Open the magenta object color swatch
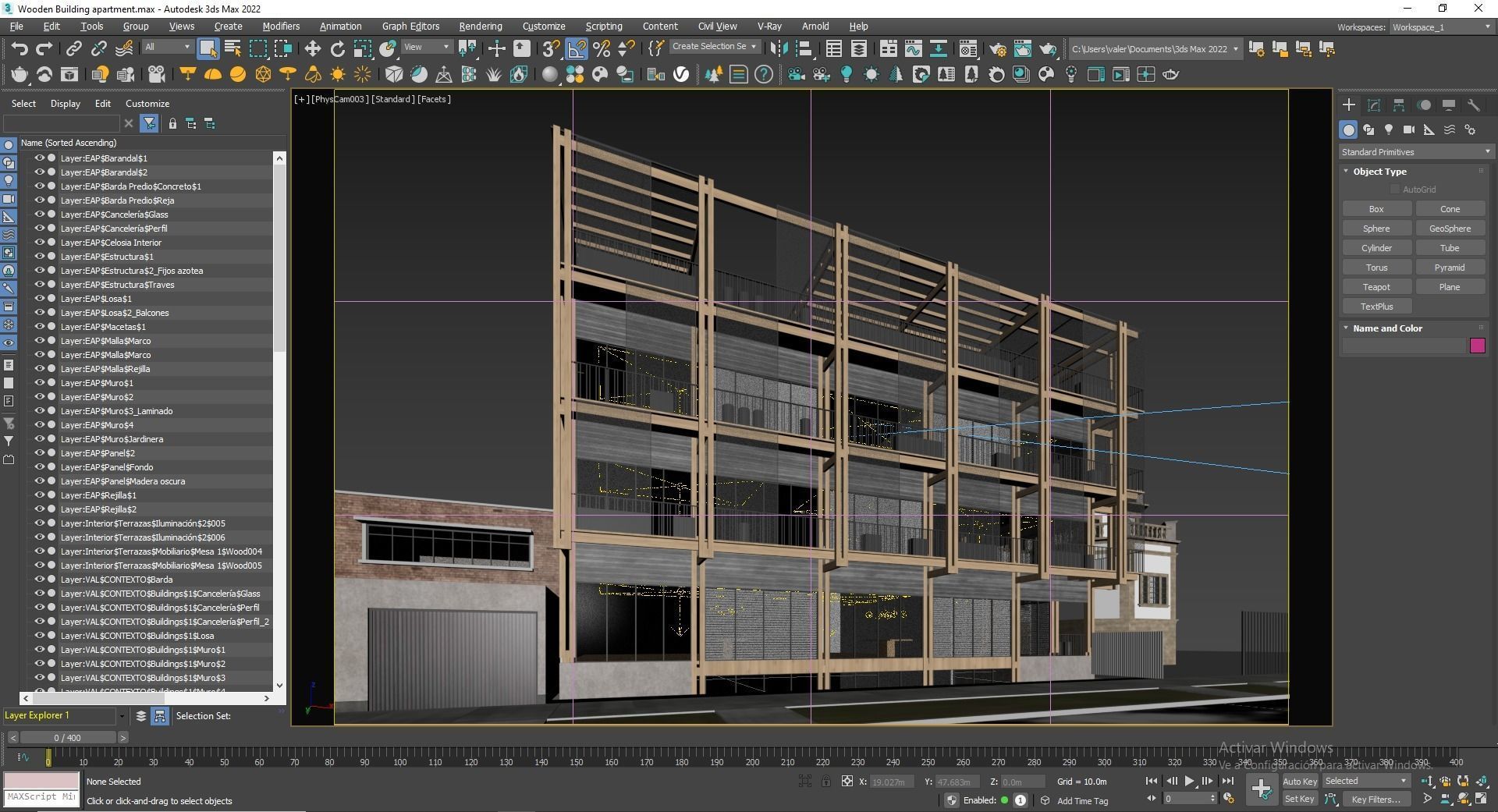Image resolution: width=1498 pixels, height=812 pixels. pos(1477,346)
